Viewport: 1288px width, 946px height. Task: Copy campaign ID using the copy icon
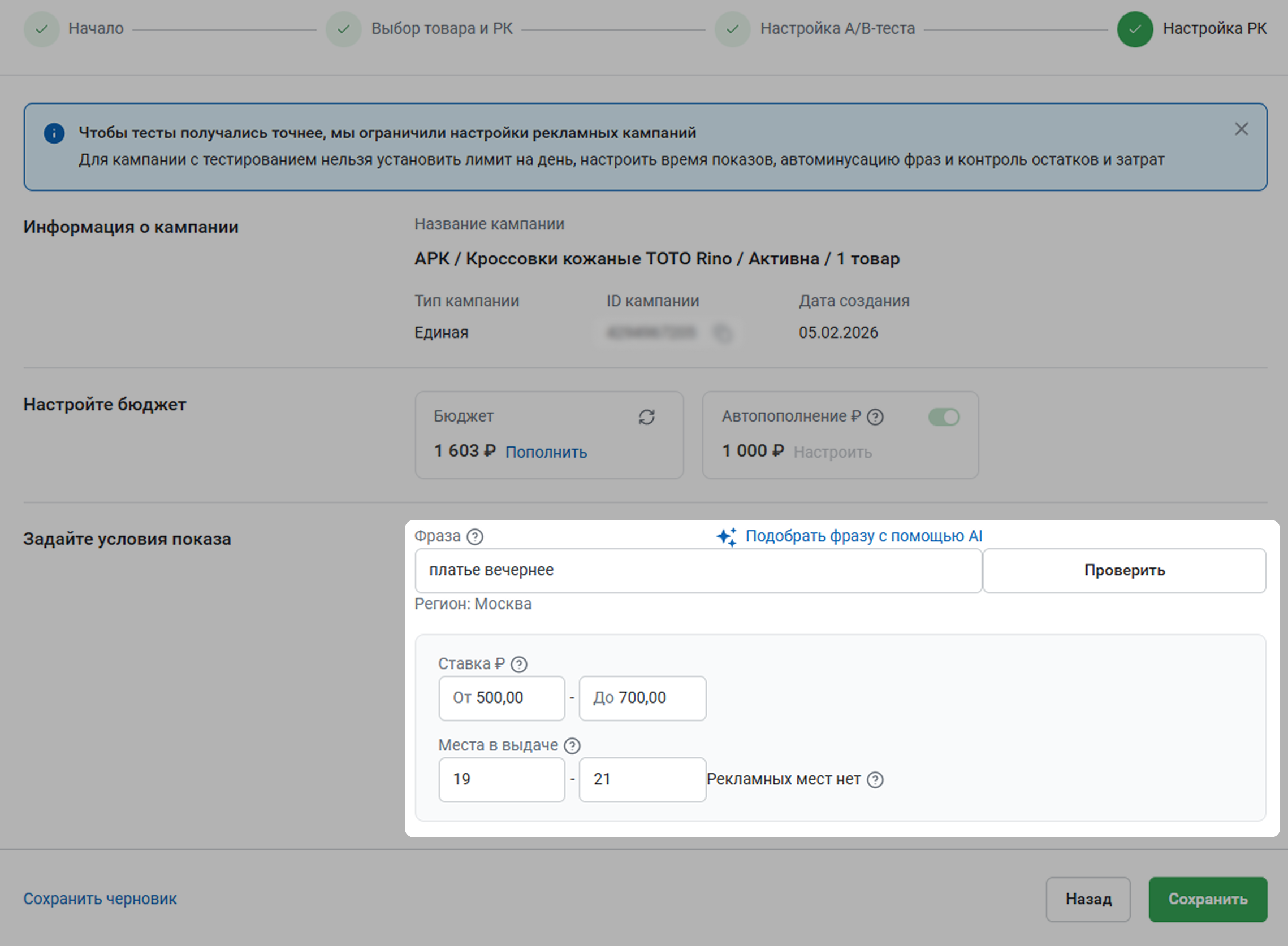(x=723, y=333)
